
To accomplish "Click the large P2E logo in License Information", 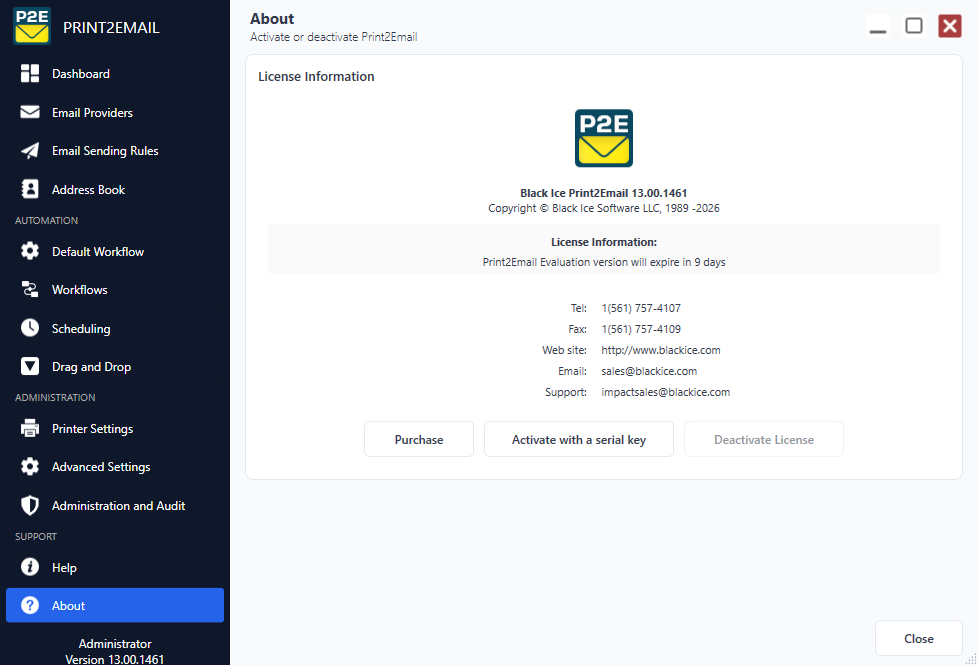I will 604,138.
